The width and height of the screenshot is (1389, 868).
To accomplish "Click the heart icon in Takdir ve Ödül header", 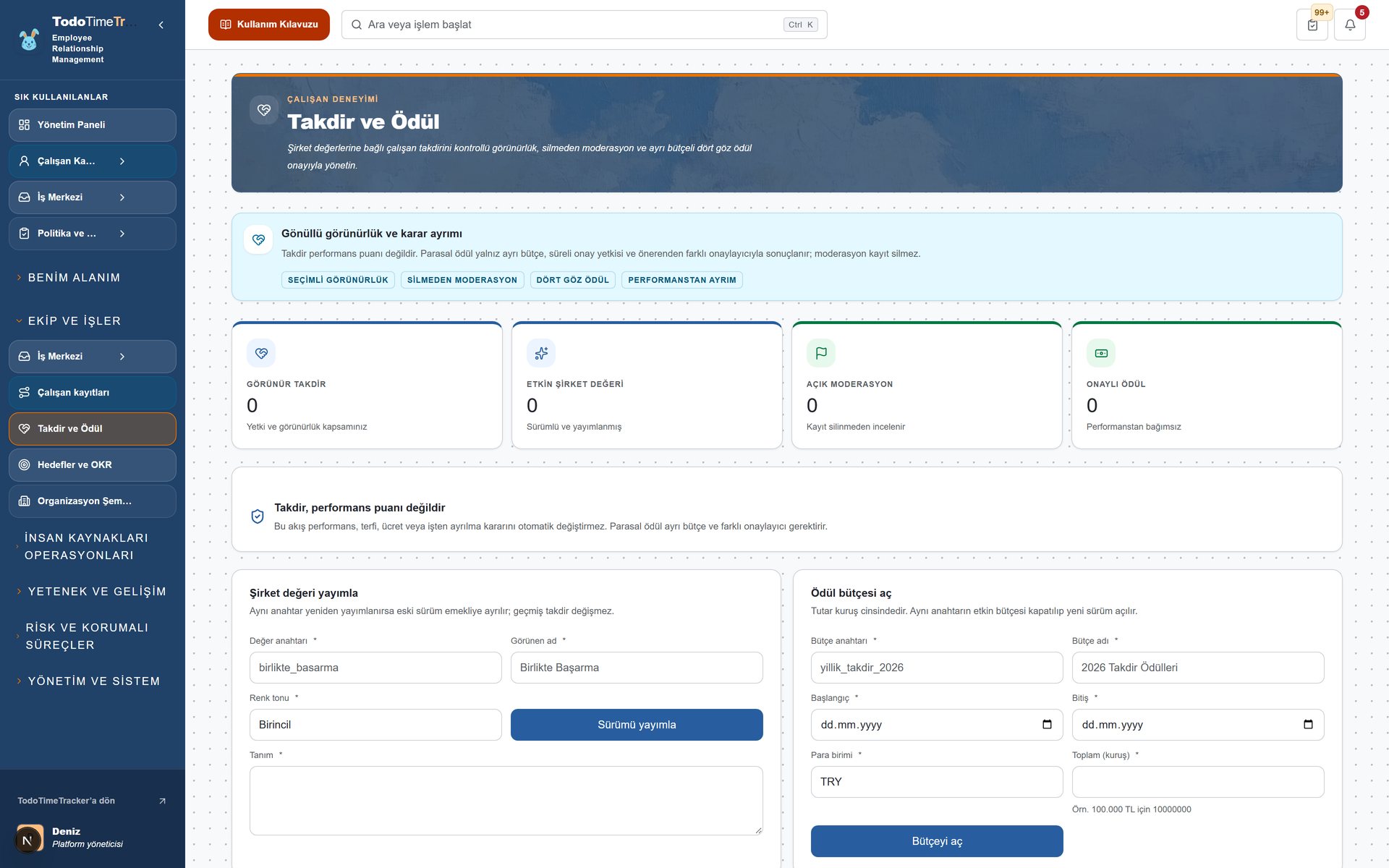I will click(264, 110).
